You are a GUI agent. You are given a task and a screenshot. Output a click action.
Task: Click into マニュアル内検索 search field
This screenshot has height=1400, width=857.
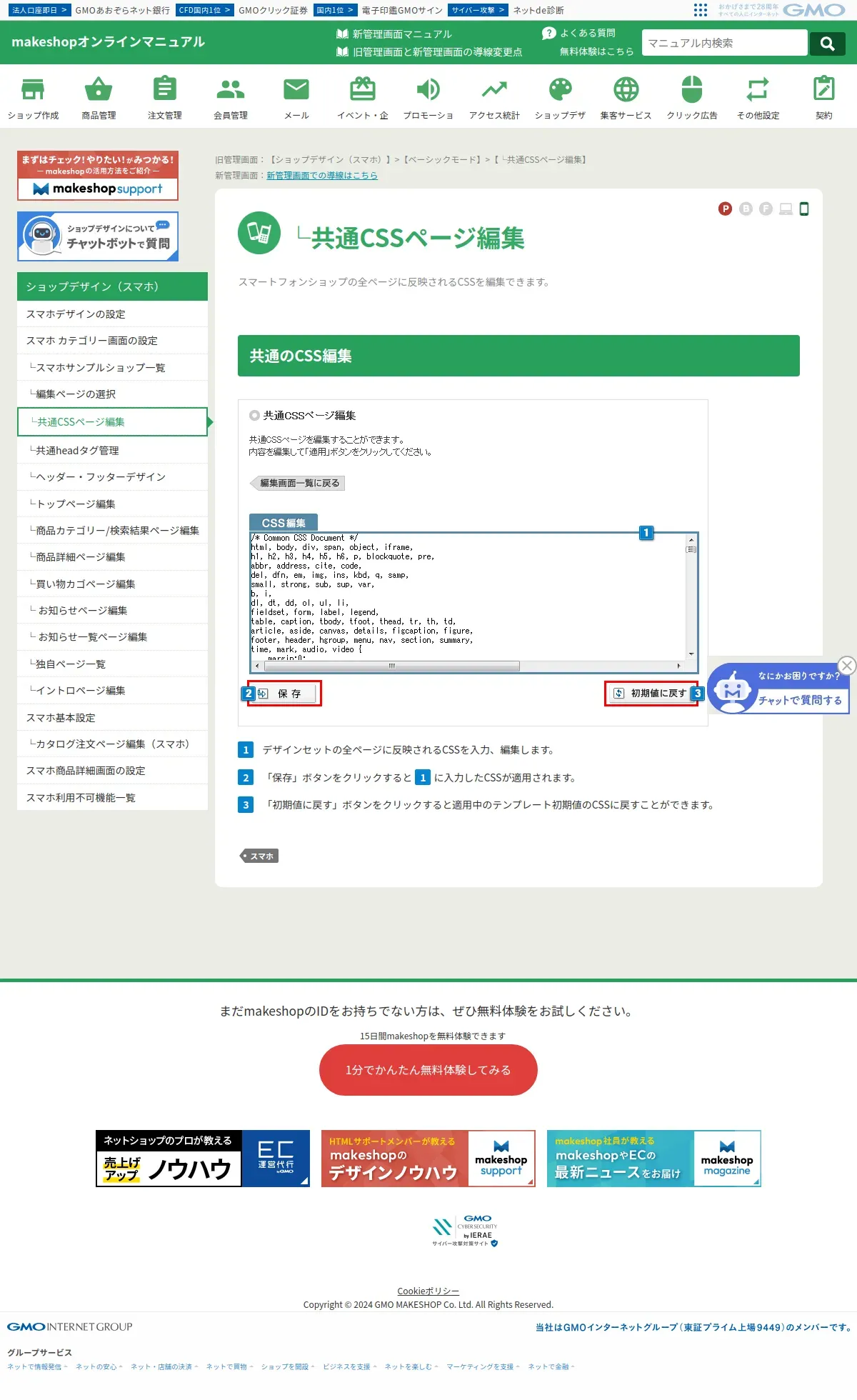pyautogui.click(x=724, y=43)
